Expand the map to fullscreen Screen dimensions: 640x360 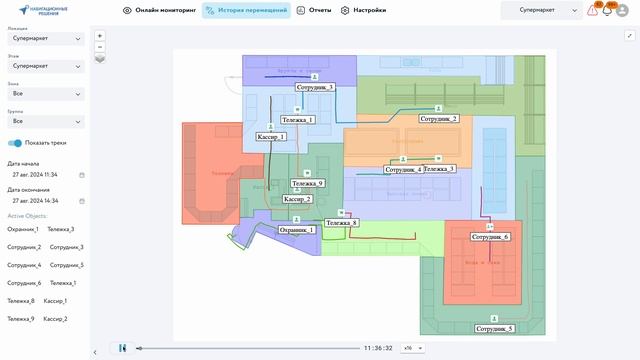630,36
